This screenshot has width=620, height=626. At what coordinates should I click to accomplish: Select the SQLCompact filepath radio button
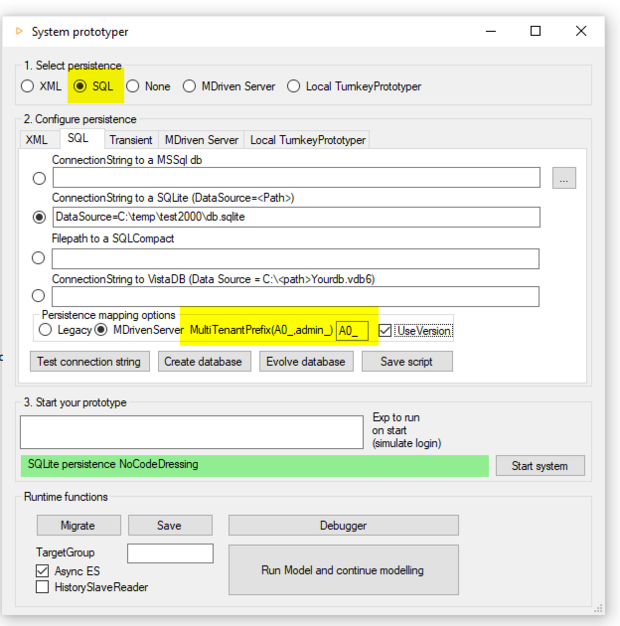[x=38, y=258]
